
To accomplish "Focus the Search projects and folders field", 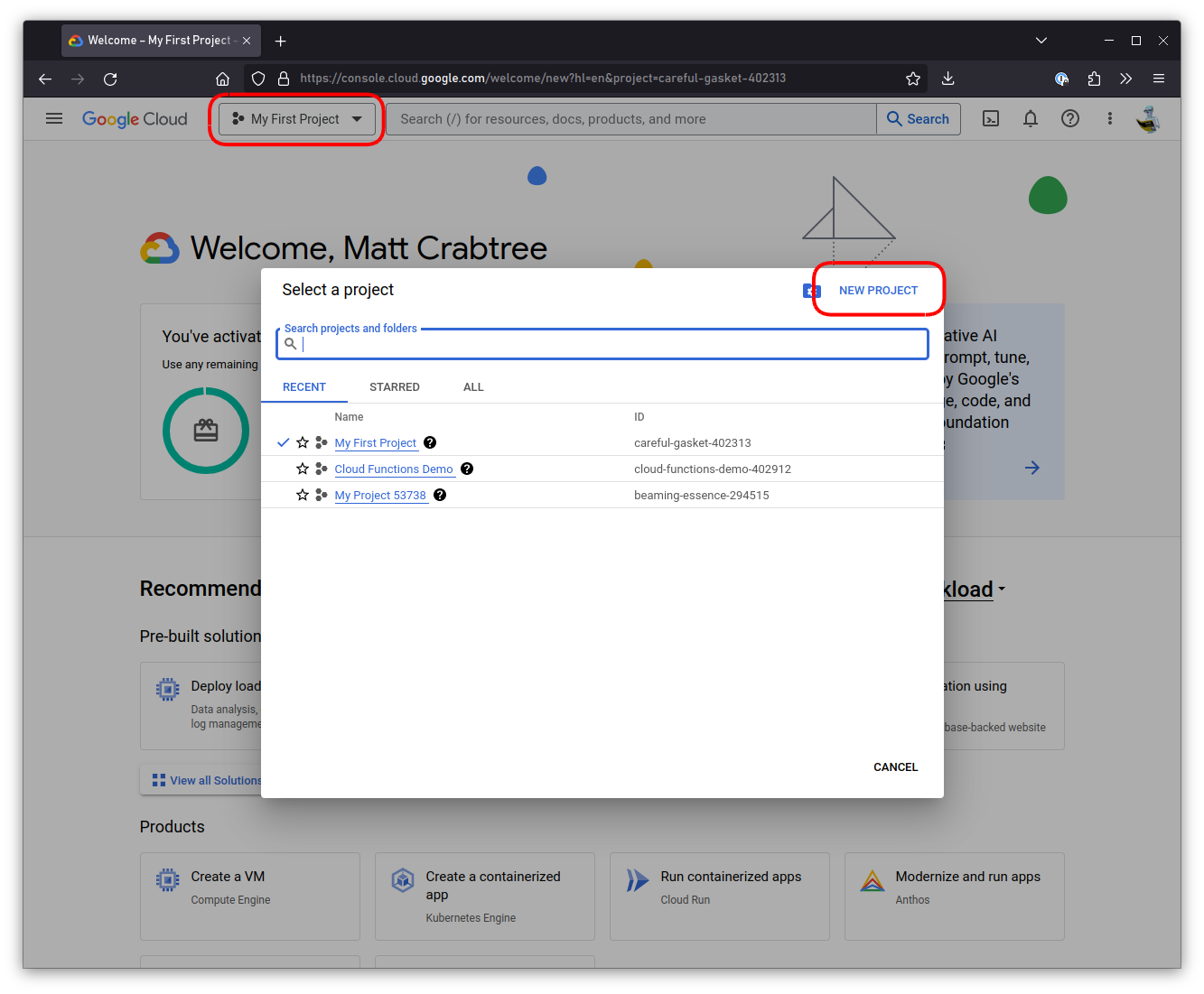I will tap(602, 344).
